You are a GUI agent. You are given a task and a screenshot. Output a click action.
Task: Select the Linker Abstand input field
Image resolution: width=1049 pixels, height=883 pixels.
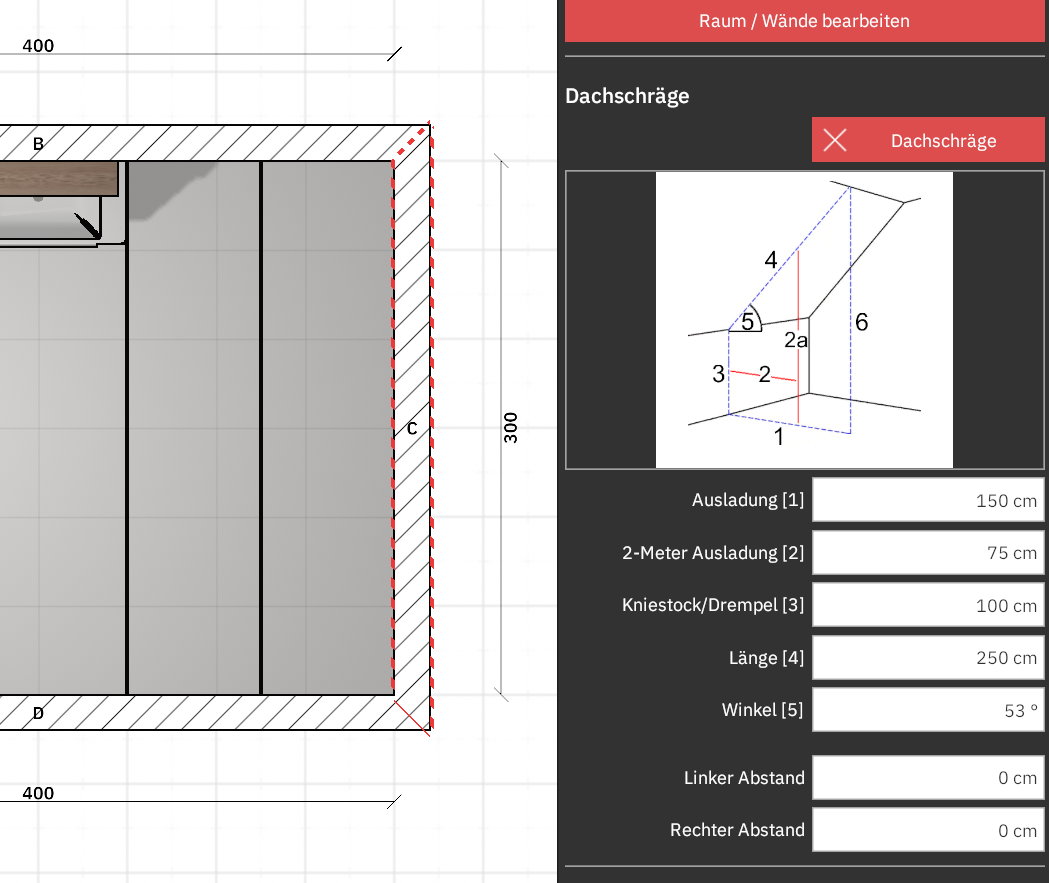(928, 777)
